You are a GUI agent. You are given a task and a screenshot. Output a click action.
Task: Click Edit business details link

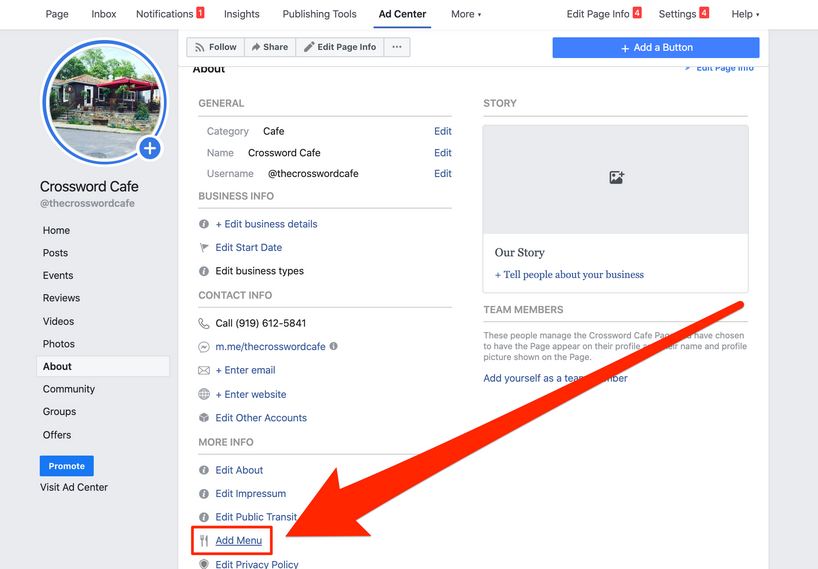pyautogui.click(x=267, y=224)
